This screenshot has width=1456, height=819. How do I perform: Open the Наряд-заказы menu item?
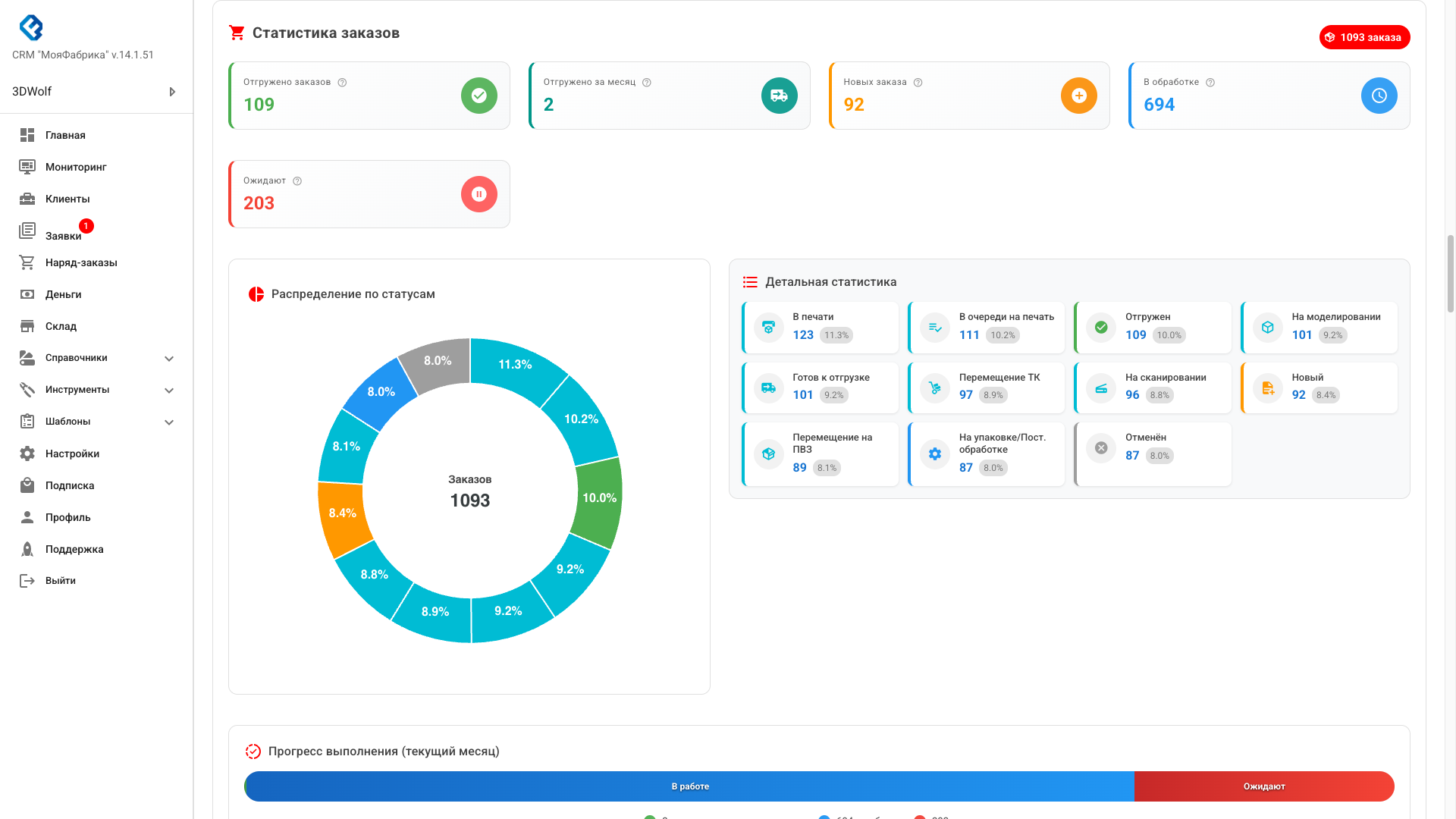click(81, 262)
